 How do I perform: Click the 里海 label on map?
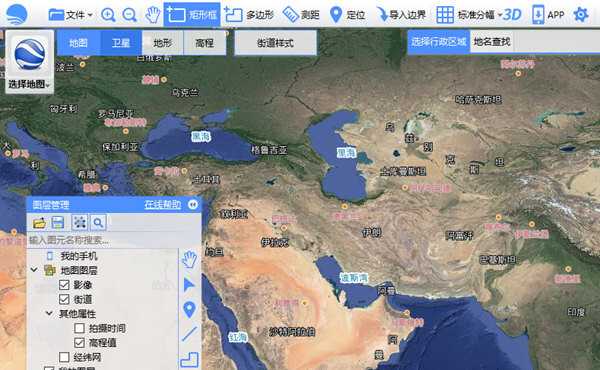[x=346, y=153]
